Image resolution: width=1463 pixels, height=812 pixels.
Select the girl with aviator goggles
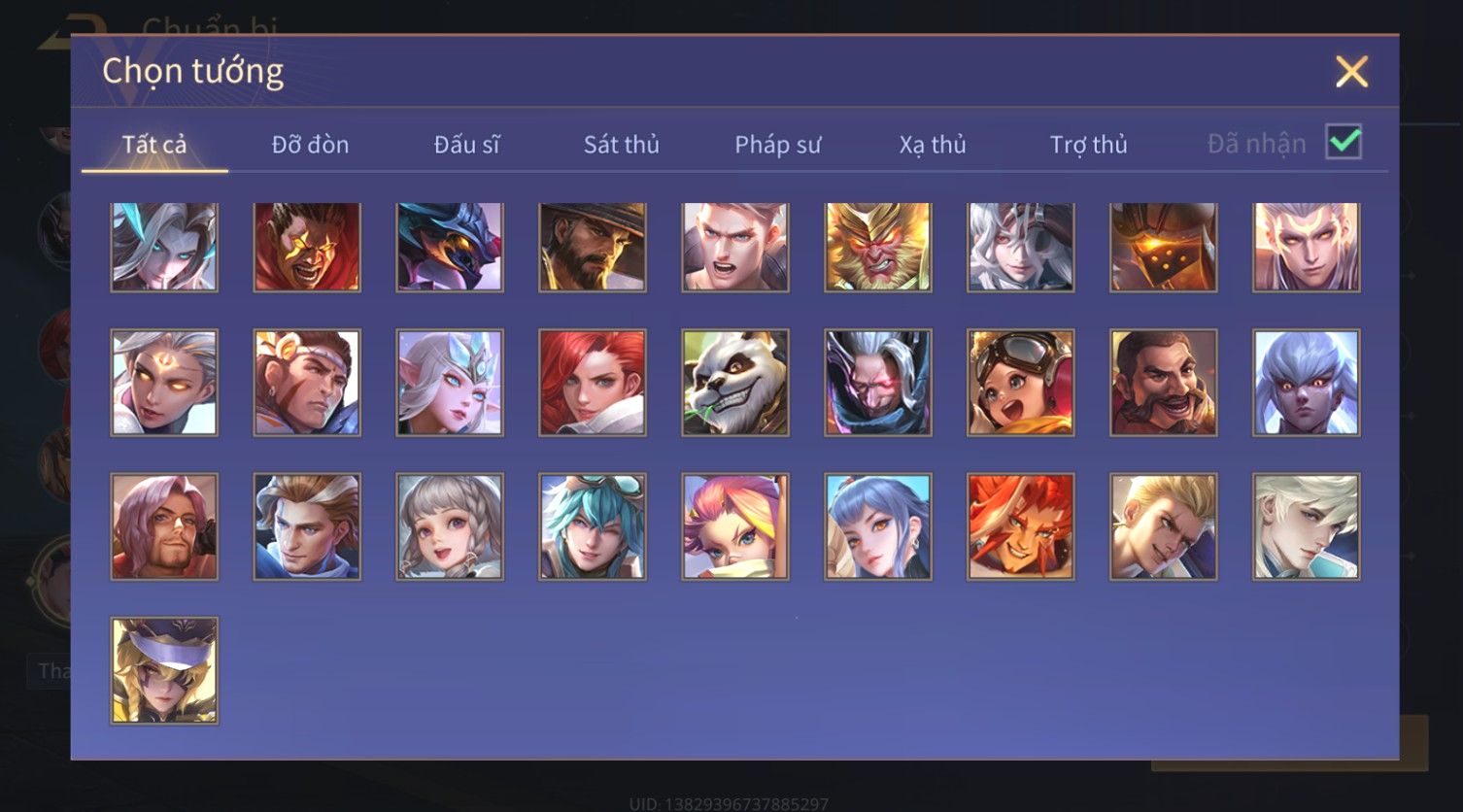click(1021, 383)
